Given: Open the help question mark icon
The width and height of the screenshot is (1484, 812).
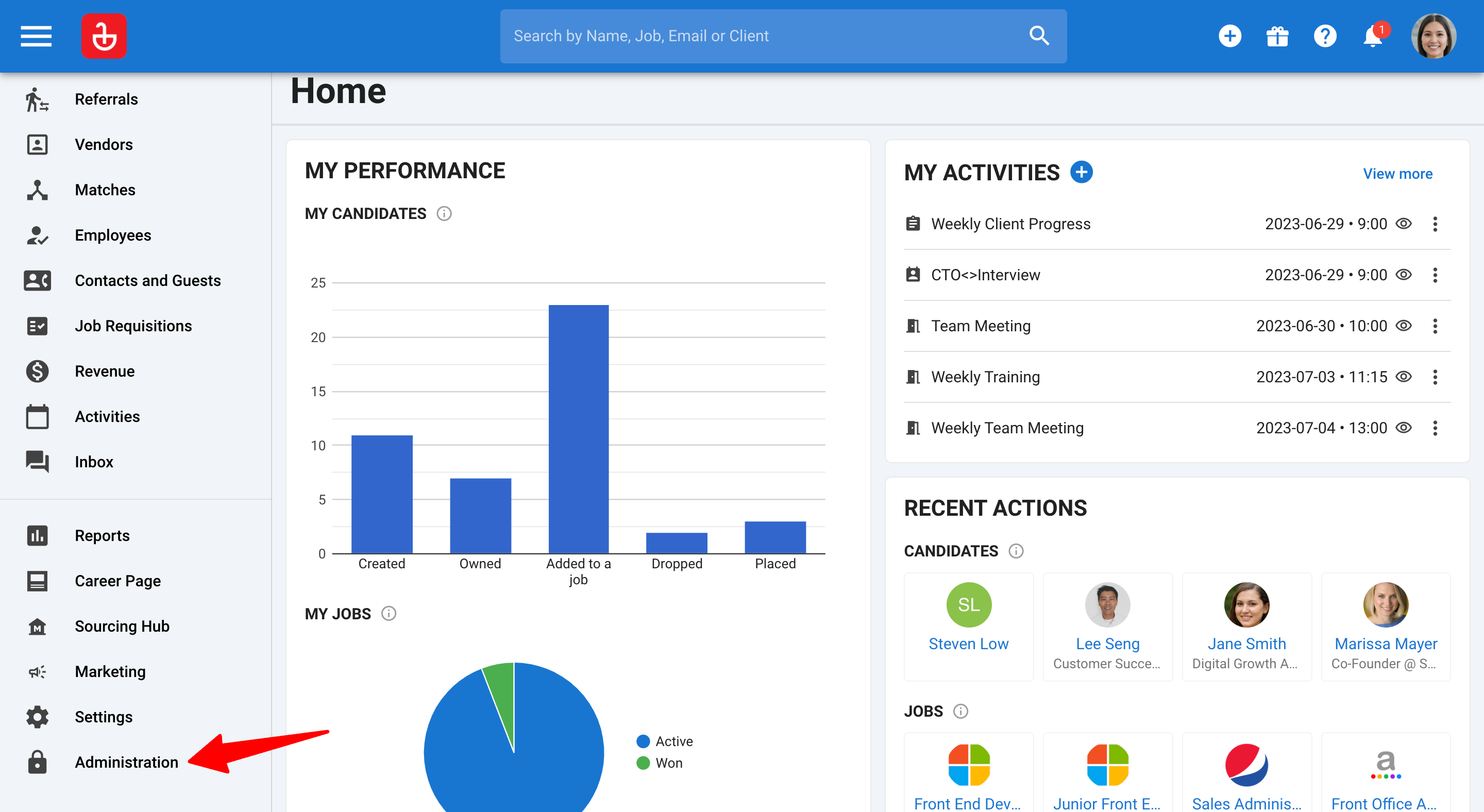Looking at the screenshot, I should 1325,36.
